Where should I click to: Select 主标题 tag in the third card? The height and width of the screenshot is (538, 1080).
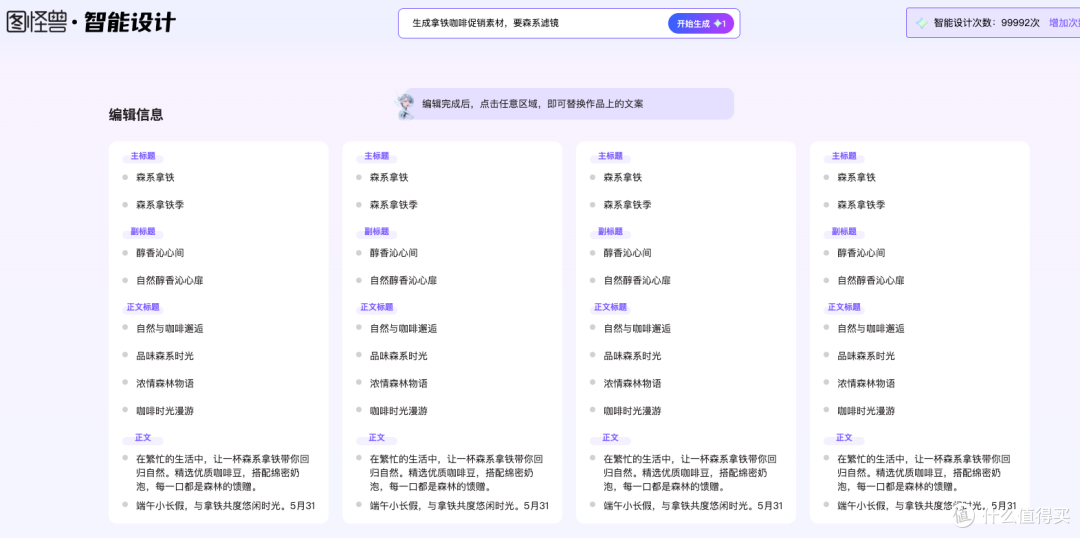(x=610, y=156)
